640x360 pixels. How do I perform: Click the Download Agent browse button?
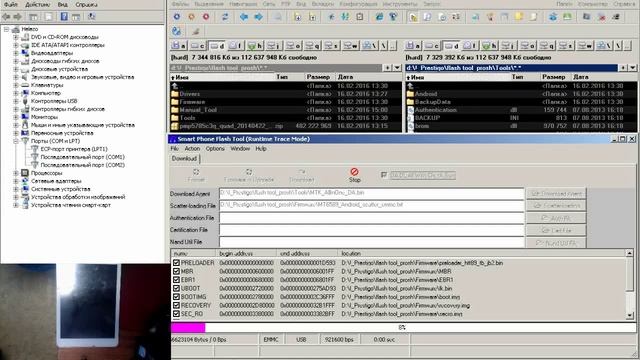[x=556, y=193]
